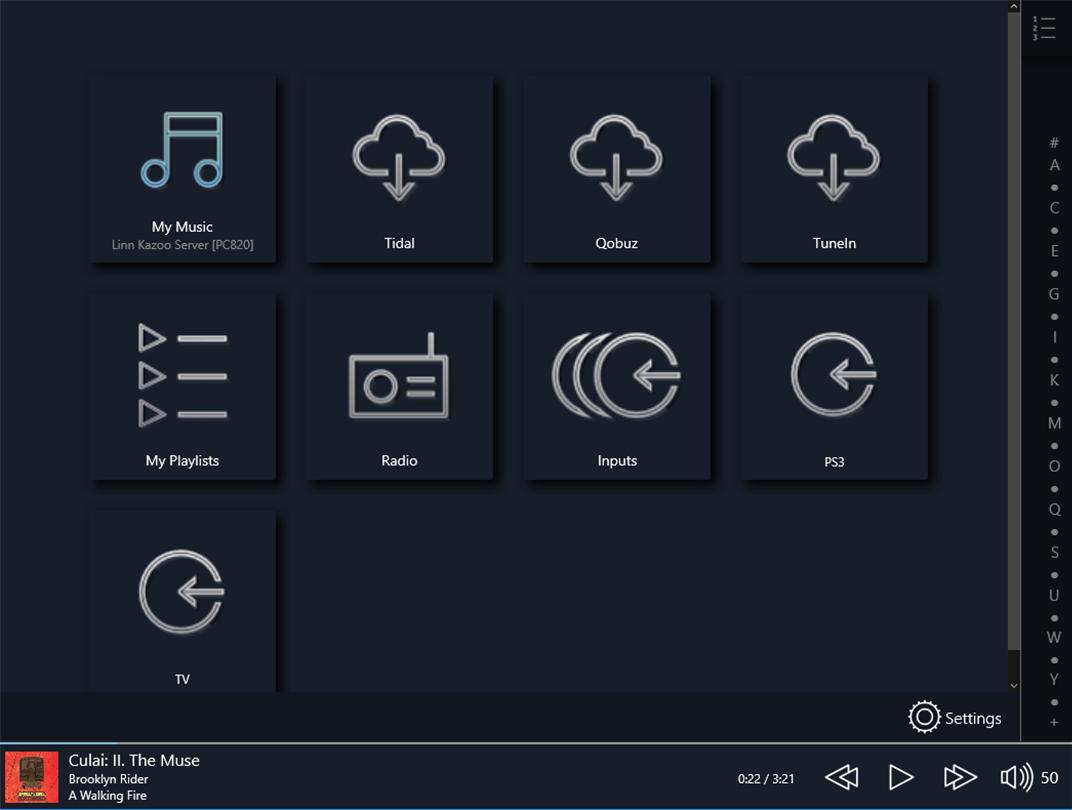Jump to letter O in the index
The width and height of the screenshot is (1072, 810).
tap(1054, 466)
